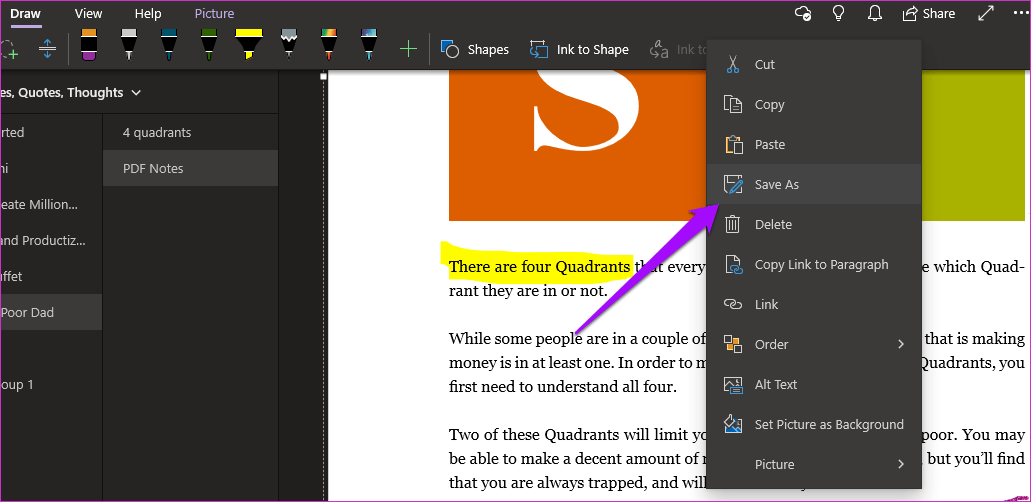Image resolution: width=1031 pixels, height=502 pixels.
Task: Choose Link from the context menu
Action: (x=814, y=305)
